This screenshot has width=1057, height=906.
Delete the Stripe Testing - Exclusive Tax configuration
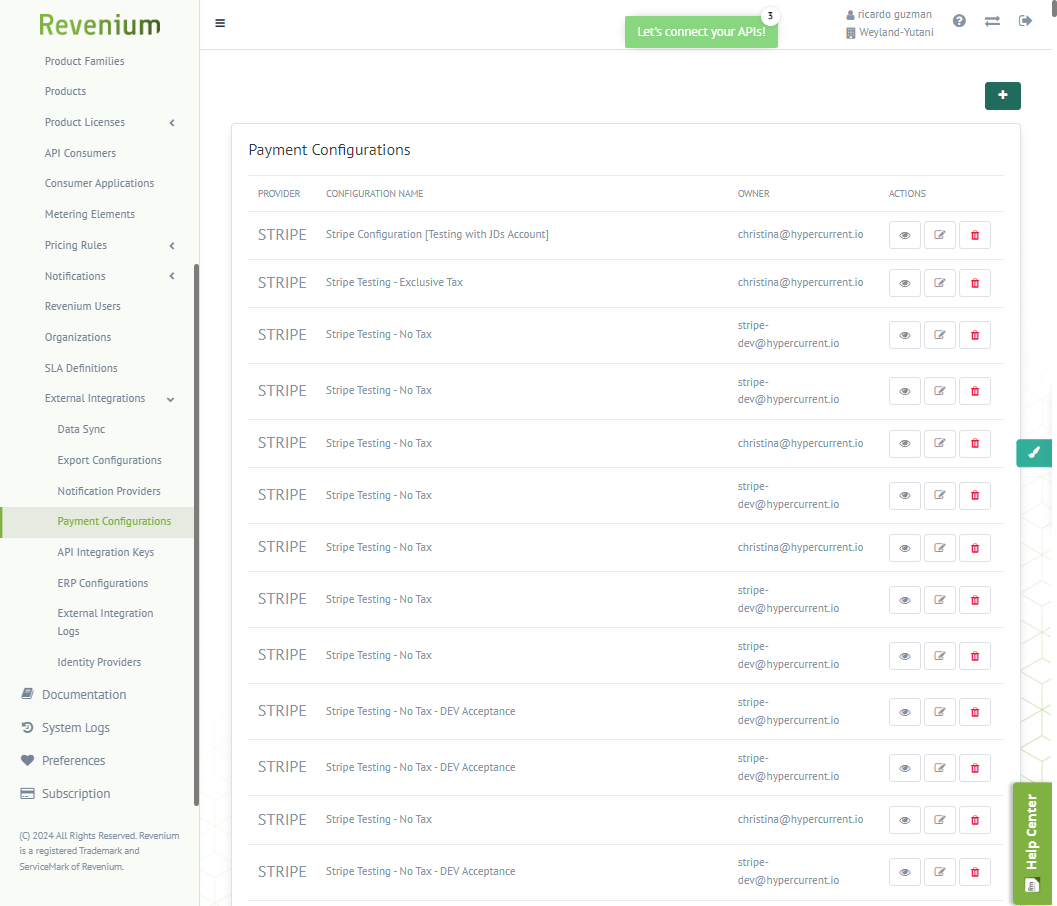coord(974,283)
